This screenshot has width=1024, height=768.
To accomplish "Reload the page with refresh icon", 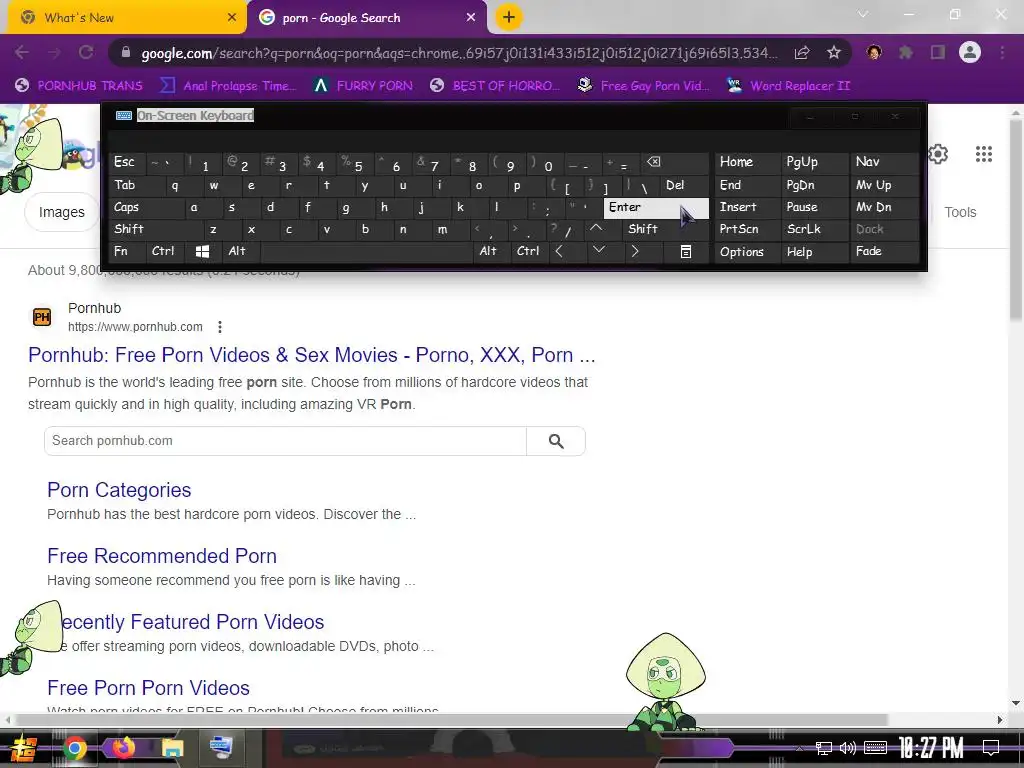I will pos(86,52).
